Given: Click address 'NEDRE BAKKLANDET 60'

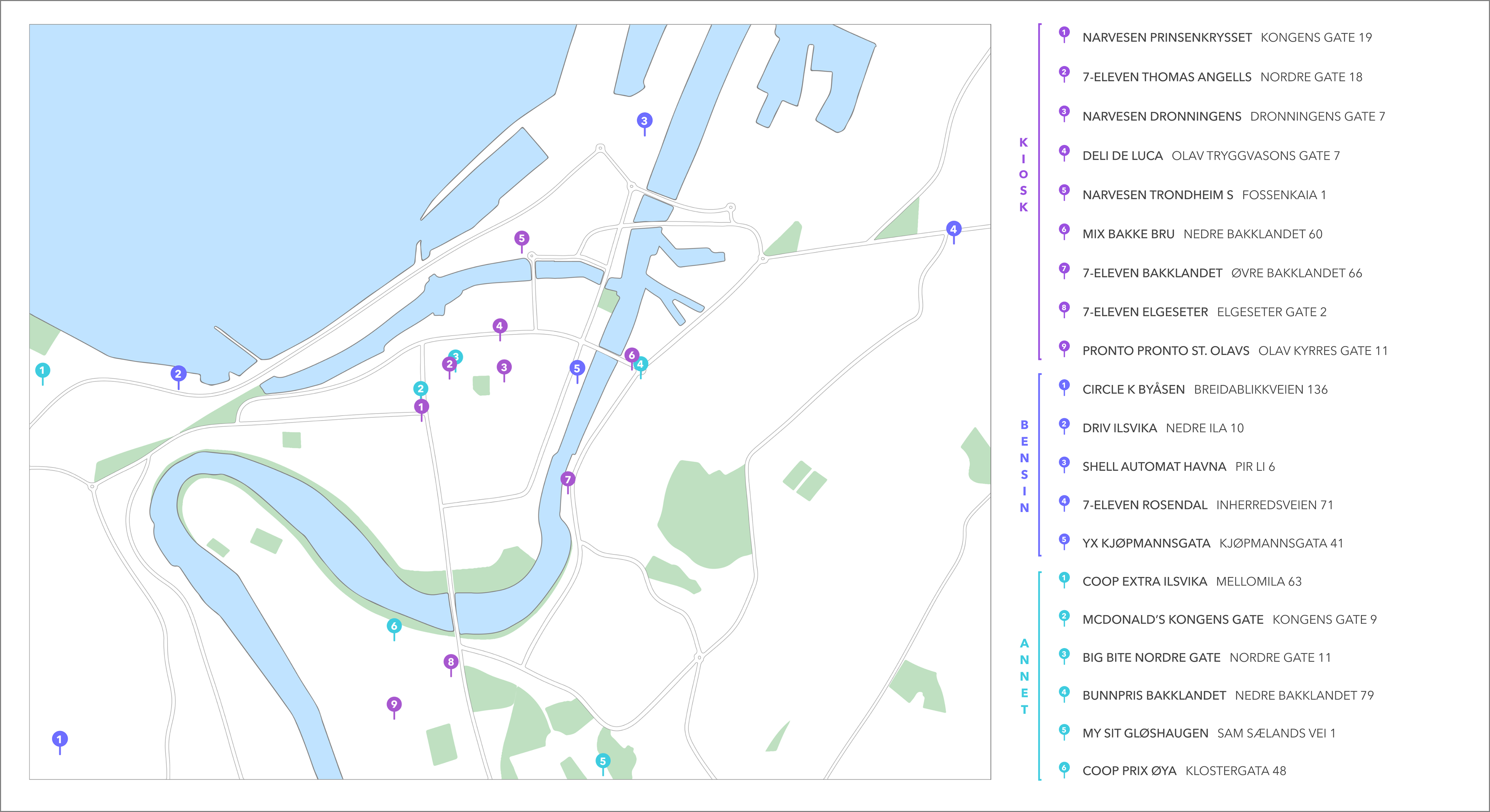Looking at the screenshot, I should (1253, 234).
